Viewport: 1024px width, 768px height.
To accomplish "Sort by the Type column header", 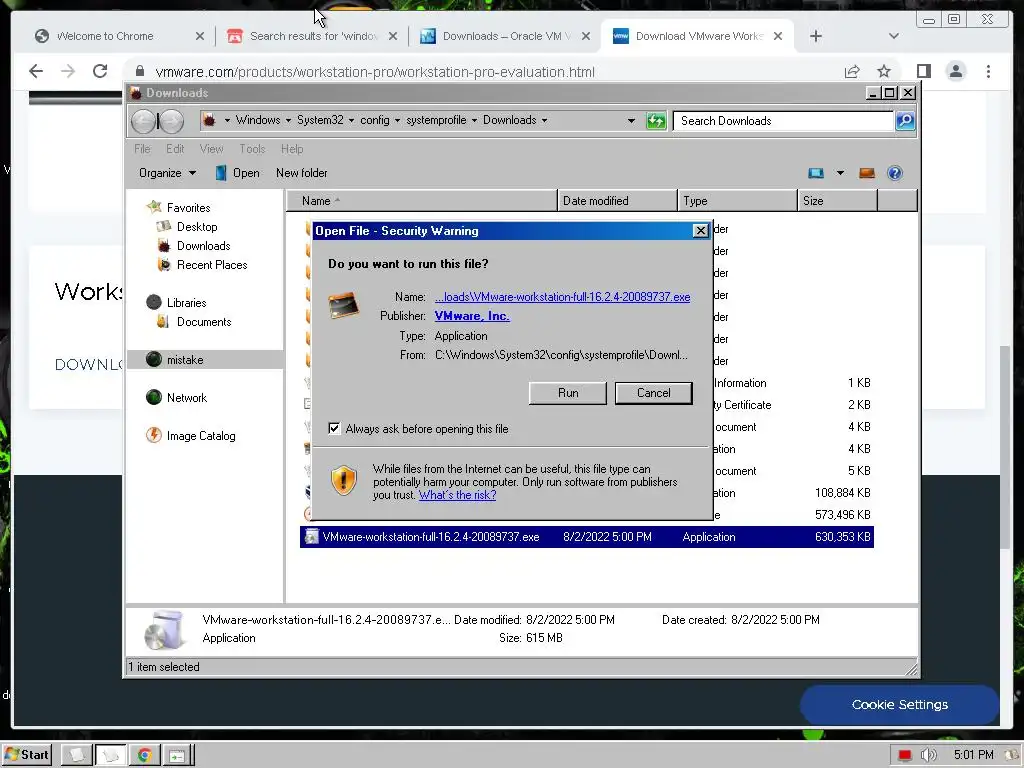I will pyautogui.click(x=737, y=200).
